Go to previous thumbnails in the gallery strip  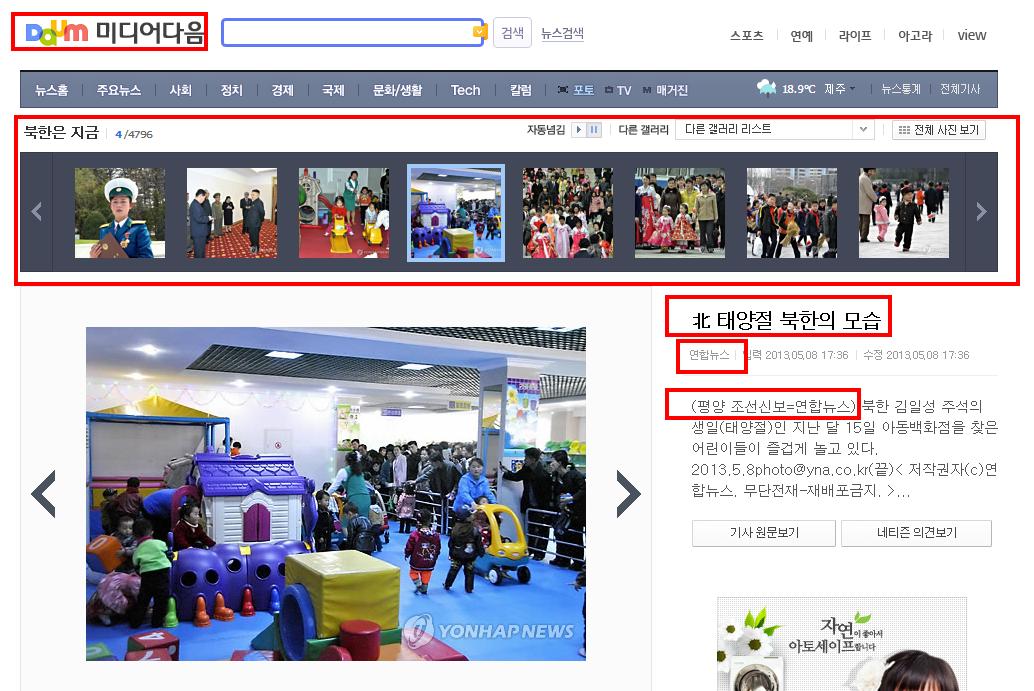click(36, 212)
